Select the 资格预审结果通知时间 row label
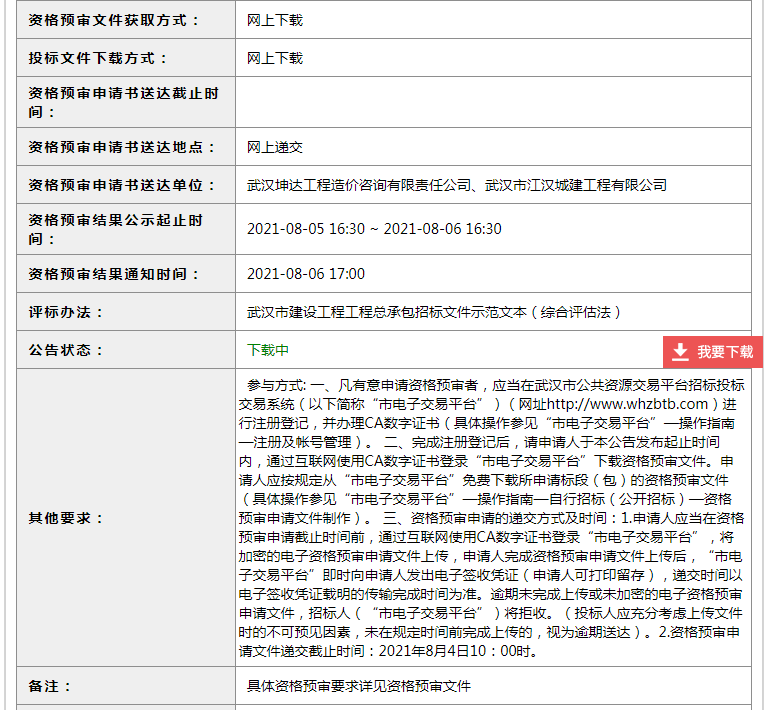Image resolution: width=770 pixels, height=710 pixels. (x=114, y=274)
